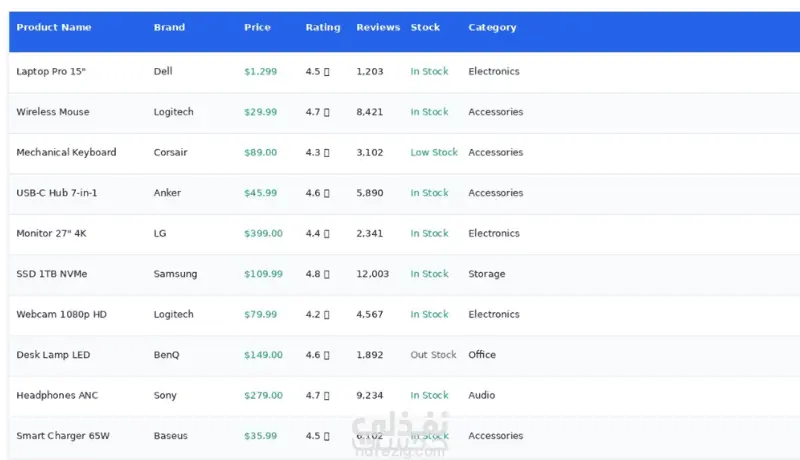Click the LG brand cell
Screen dimensions: 800x460
pos(160,233)
